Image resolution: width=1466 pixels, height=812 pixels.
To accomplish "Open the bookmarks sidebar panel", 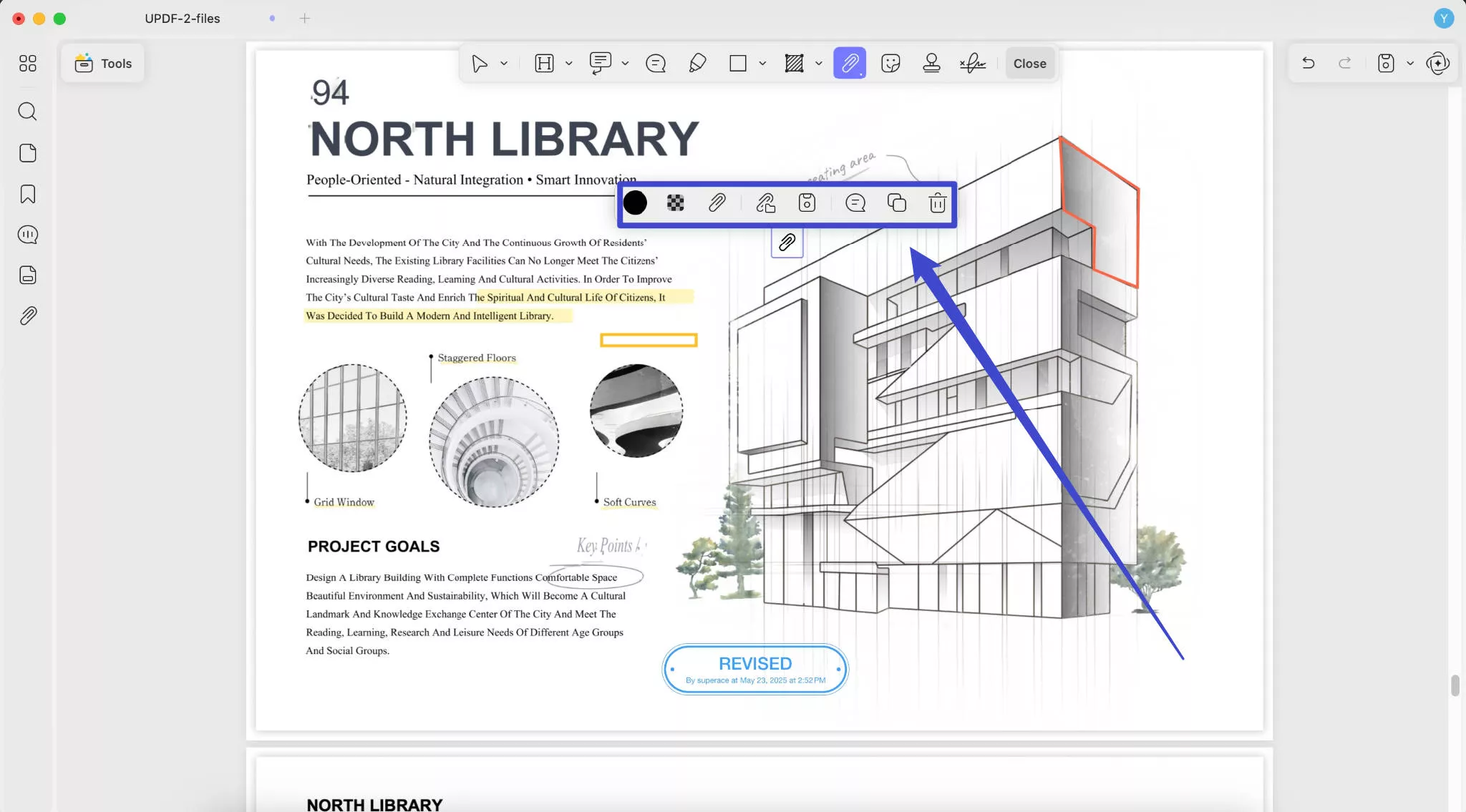I will pos(28,194).
